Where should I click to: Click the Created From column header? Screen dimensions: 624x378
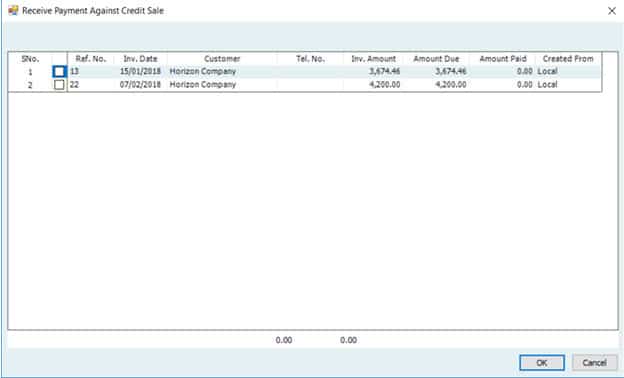pyautogui.click(x=568, y=59)
